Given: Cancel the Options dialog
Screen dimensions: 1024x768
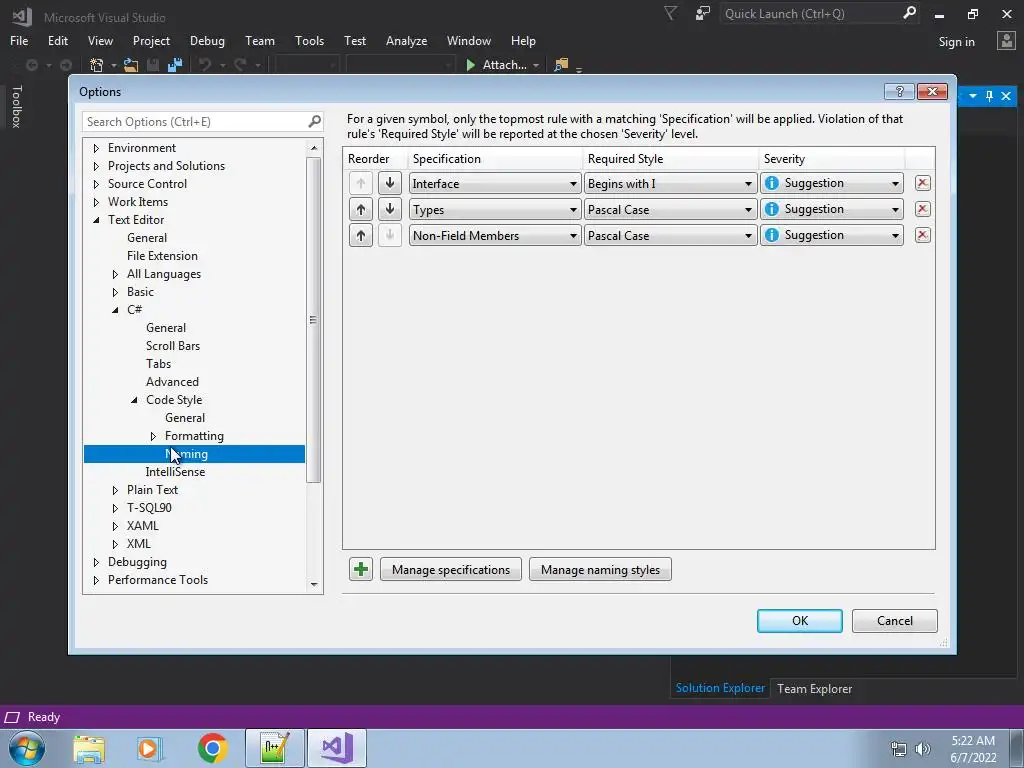Looking at the screenshot, I should coord(894,620).
